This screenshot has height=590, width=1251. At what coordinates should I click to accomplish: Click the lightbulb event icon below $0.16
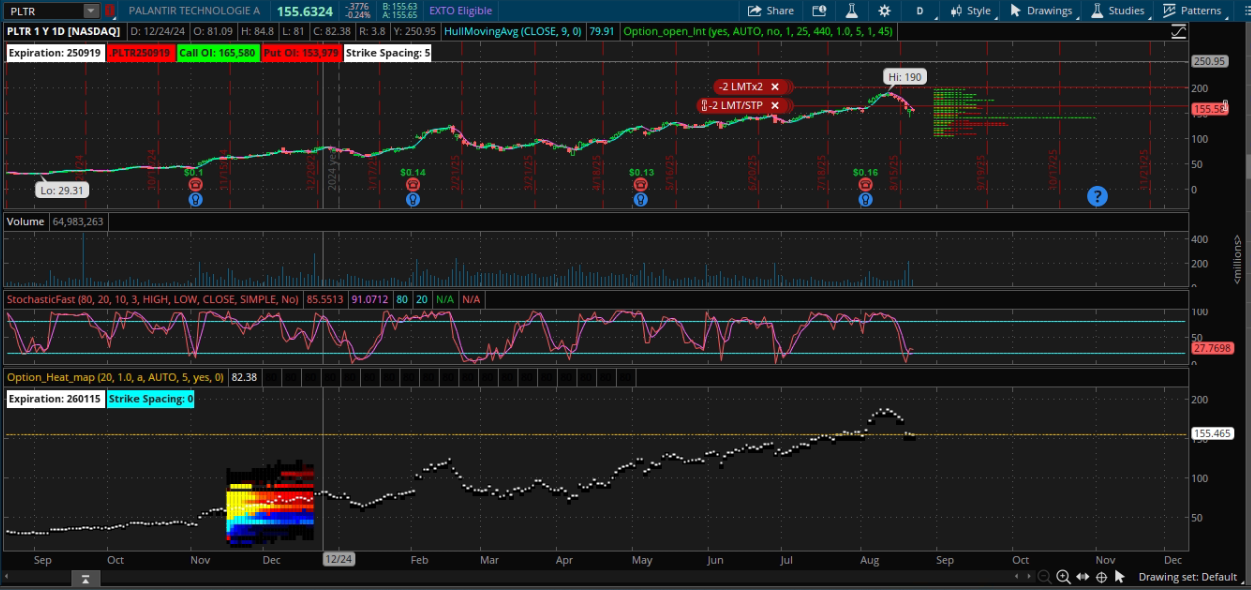click(x=865, y=199)
